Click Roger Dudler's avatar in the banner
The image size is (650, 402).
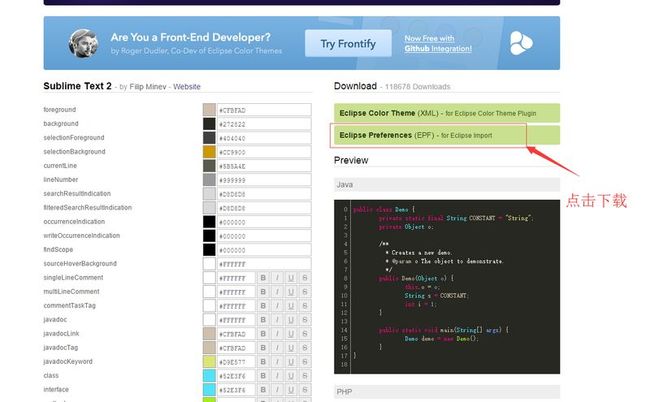83,43
